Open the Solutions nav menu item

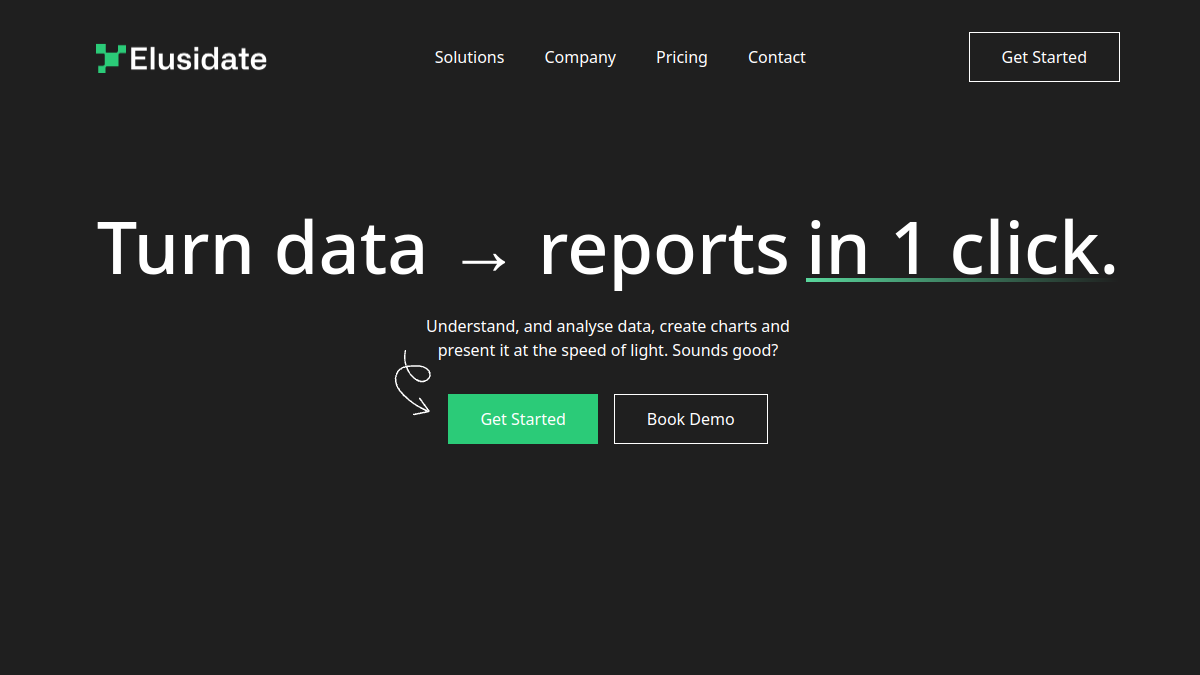[x=469, y=57]
